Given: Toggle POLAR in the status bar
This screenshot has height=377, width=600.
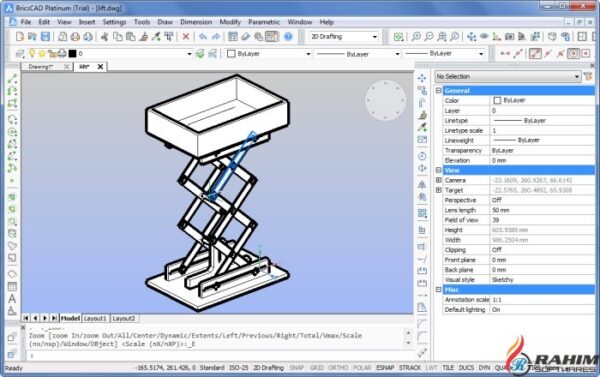Looking at the screenshot, I should 362,368.
